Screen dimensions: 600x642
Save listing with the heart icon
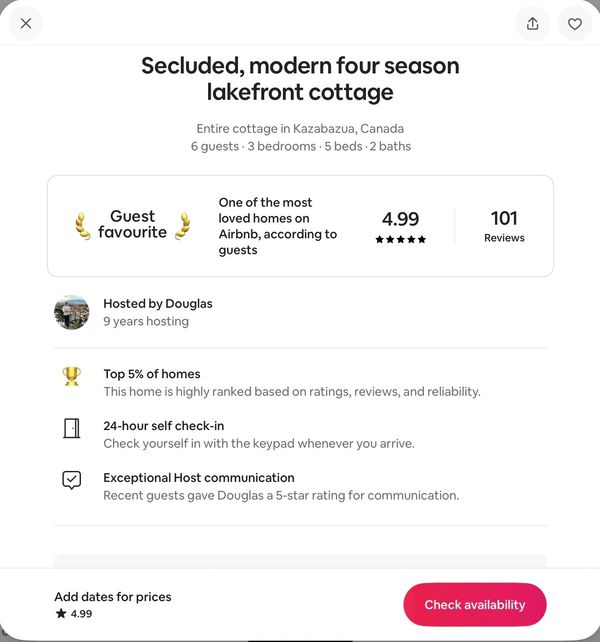click(575, 23)
